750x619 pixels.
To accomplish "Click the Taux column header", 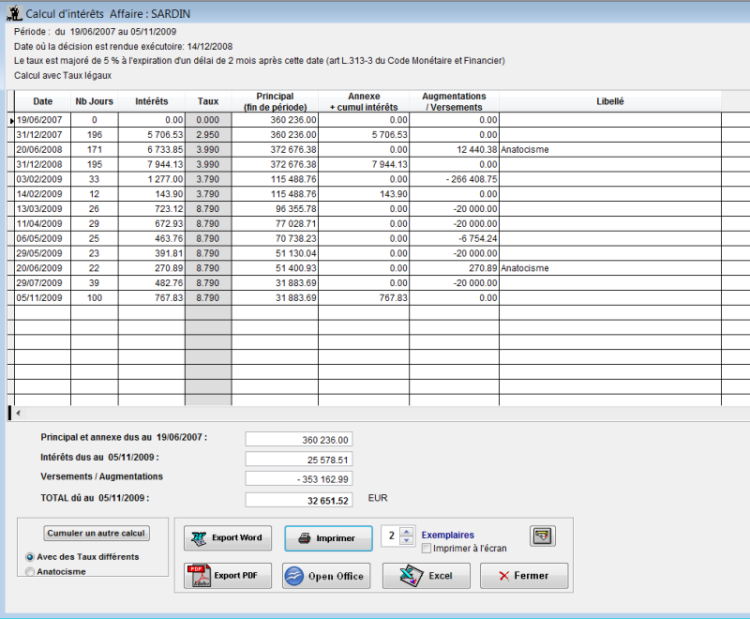I will 208,101.
